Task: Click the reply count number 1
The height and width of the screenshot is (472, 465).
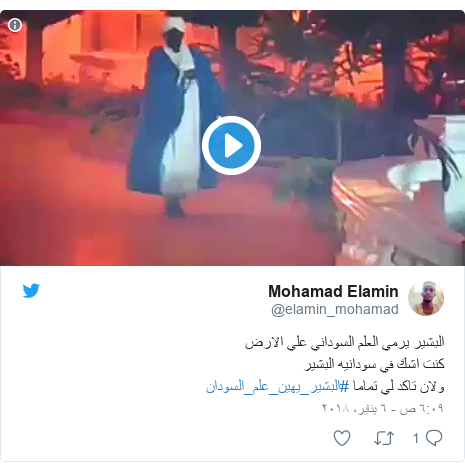Action: click(416, 438)
